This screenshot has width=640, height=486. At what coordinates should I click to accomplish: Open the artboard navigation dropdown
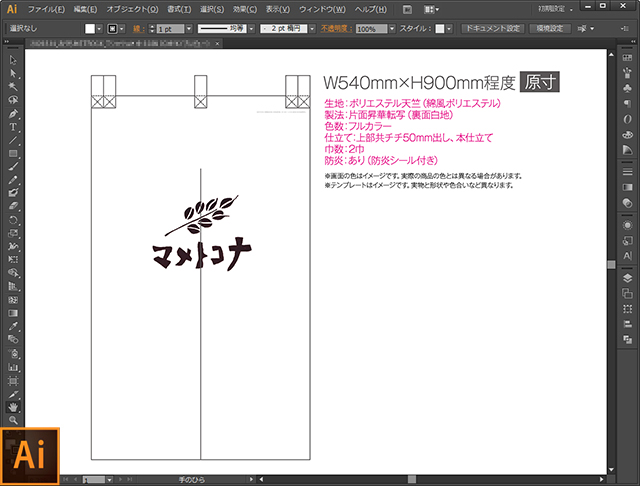click(109, 479)
